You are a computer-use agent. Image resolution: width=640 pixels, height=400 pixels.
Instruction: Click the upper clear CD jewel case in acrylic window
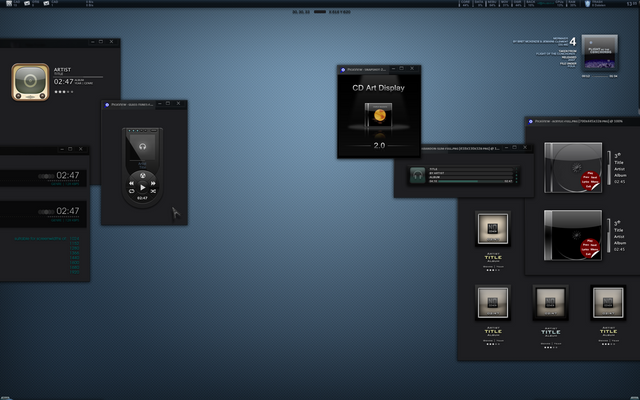click(573, 167)
